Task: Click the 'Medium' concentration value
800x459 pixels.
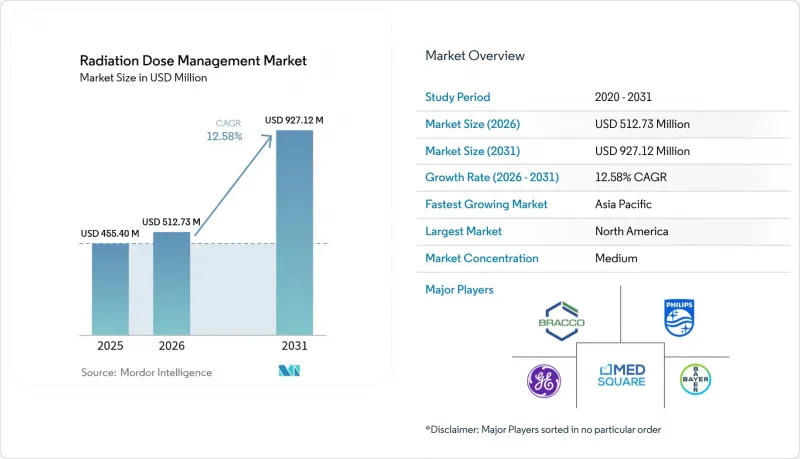Action: pyautogui.click(x=616, y=258)
